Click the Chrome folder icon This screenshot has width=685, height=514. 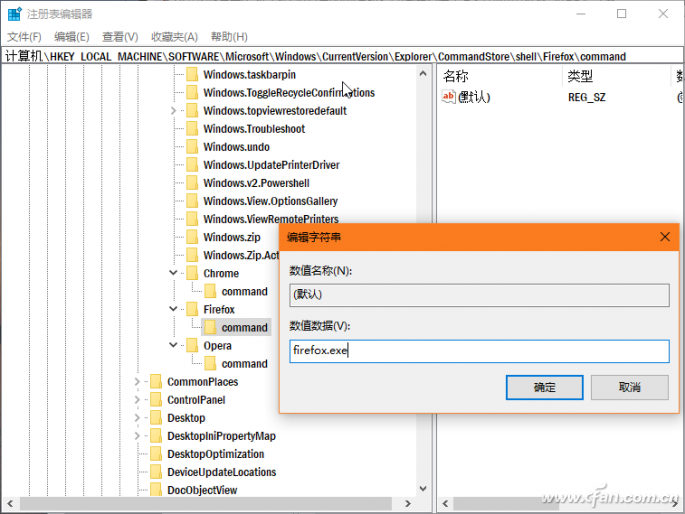192,273
